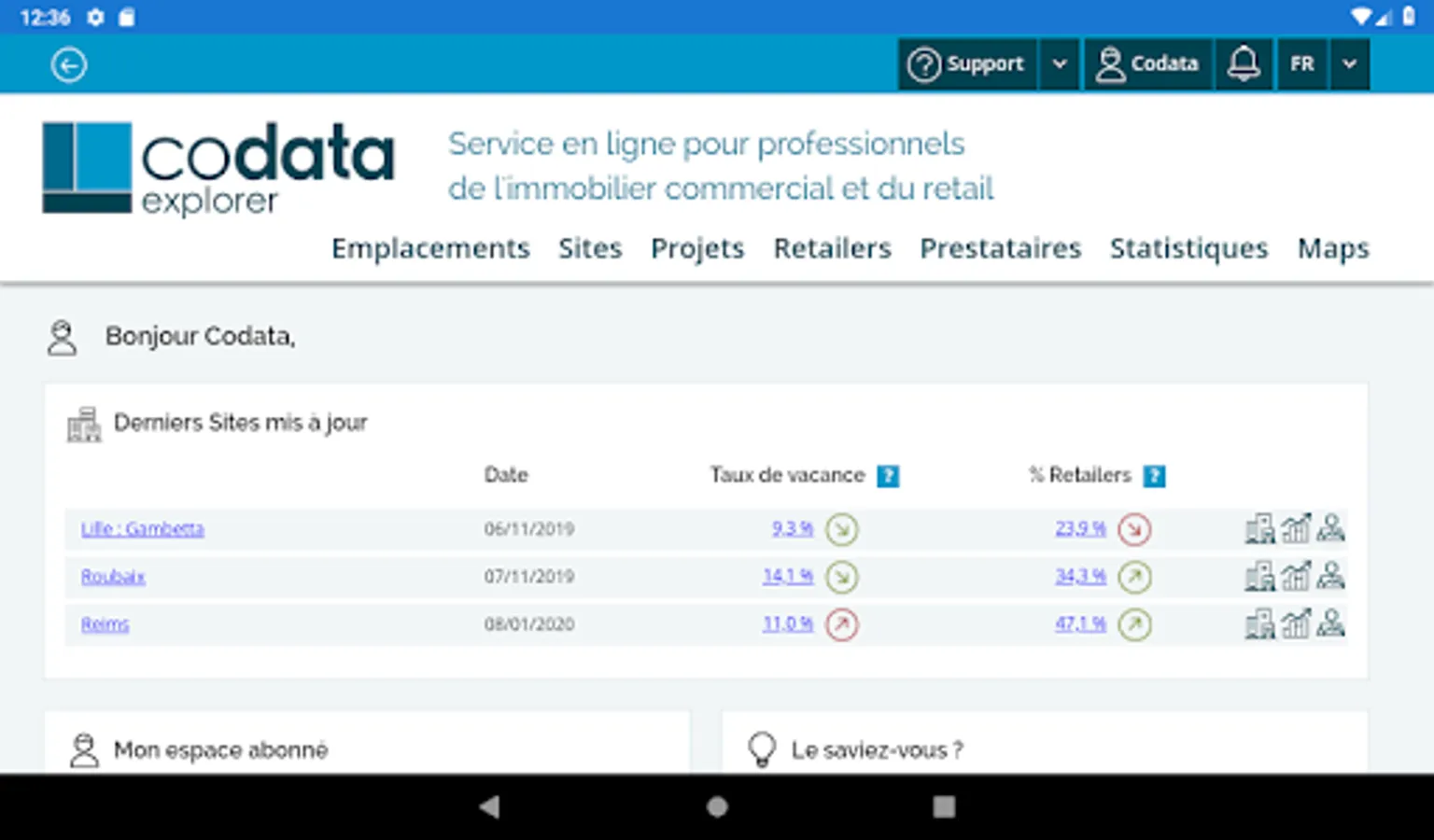Open the people icon in Reims row

[x=1330, y=623]
